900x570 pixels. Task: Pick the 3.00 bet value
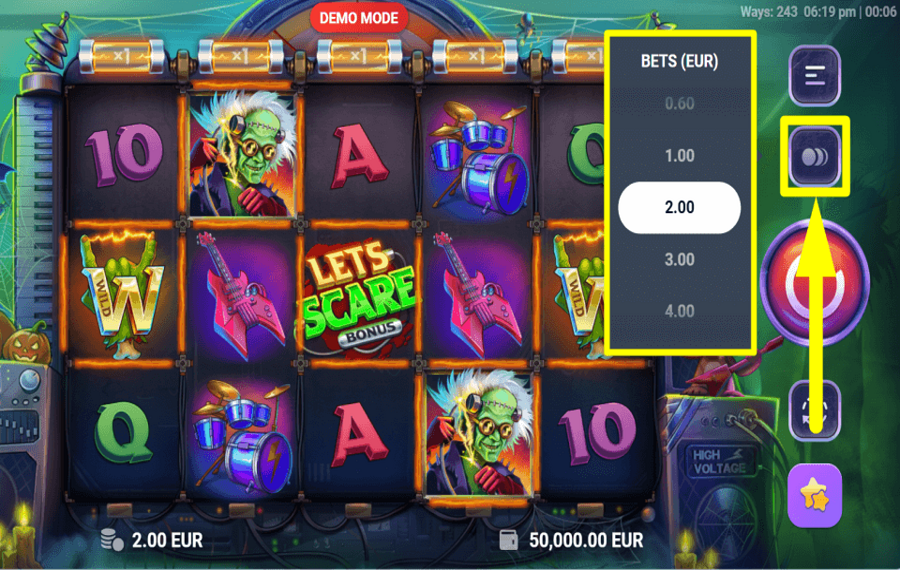coord(679,259)
